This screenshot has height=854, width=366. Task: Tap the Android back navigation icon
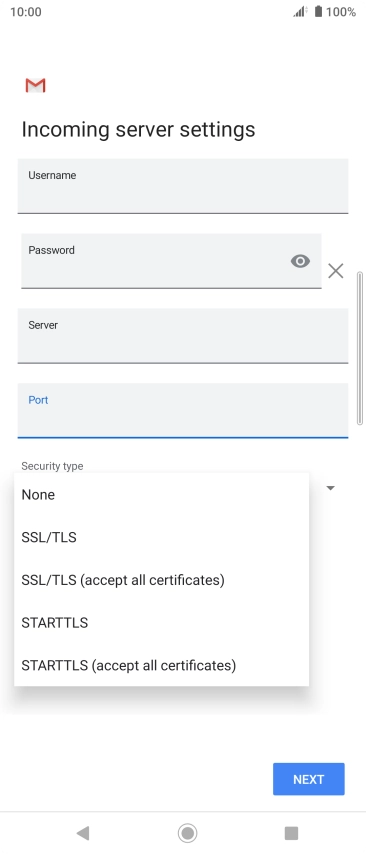(x=83, y=833)
